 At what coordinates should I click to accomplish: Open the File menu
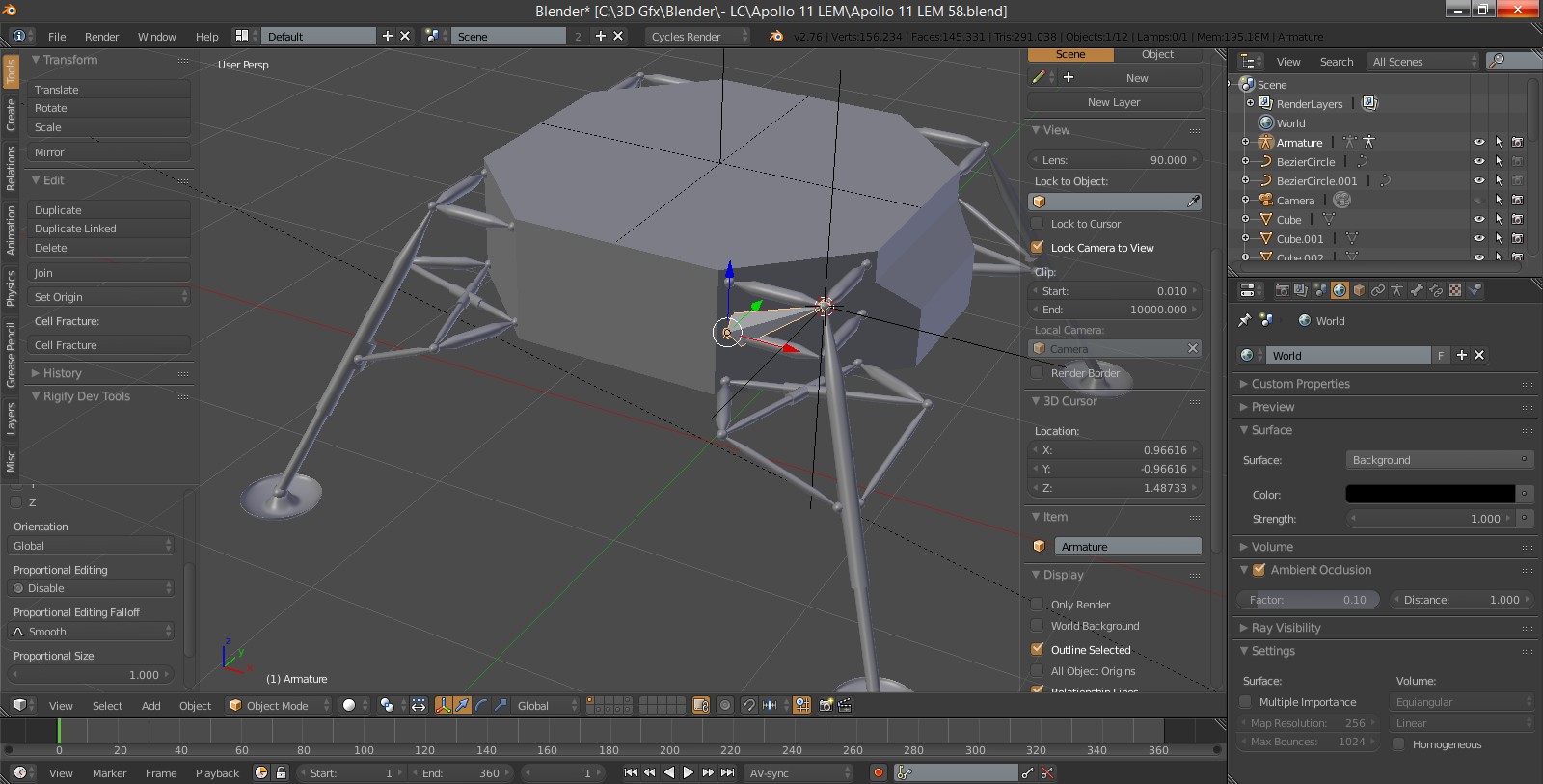pyautogui.click(x=57, y=37)
